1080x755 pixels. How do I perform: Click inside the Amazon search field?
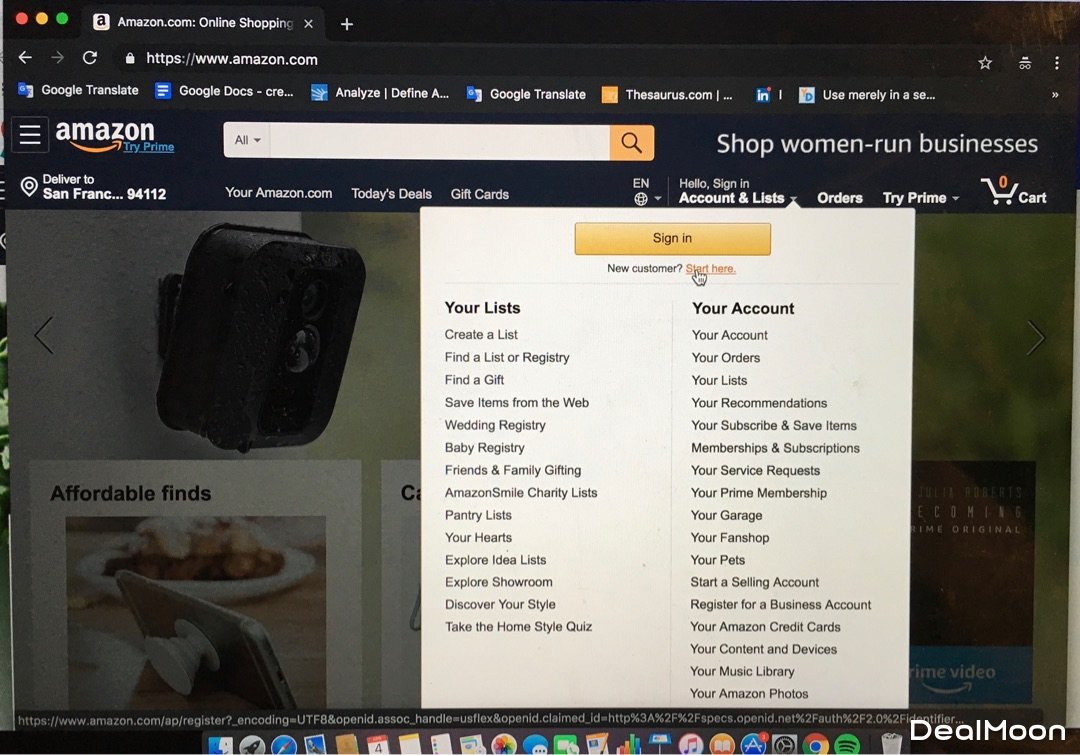[439, 142]
